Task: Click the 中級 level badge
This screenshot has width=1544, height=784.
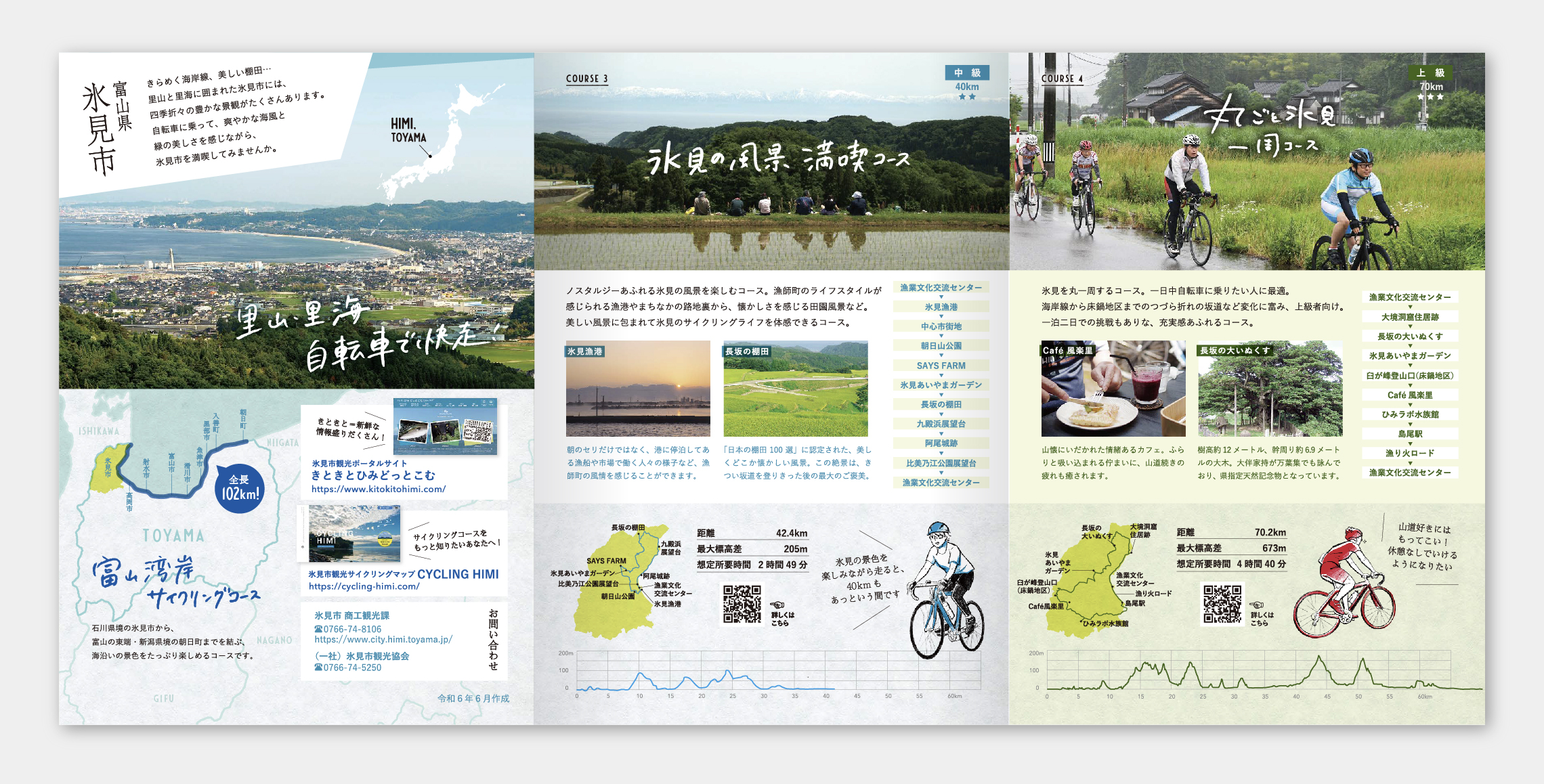Action: pyautogui.click(x=967, y=72)
